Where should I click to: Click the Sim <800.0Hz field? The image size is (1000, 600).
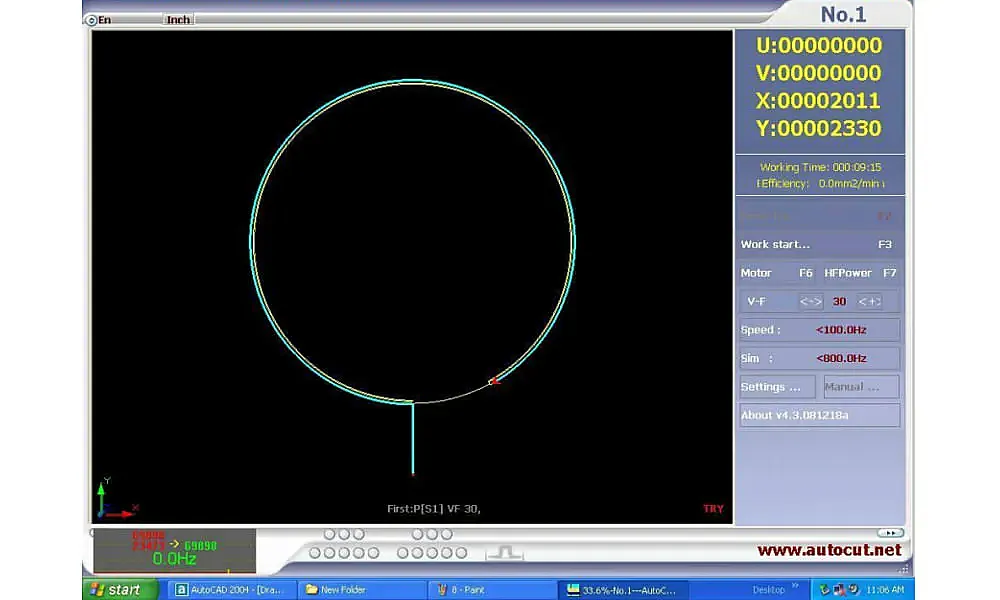point(819,358)
